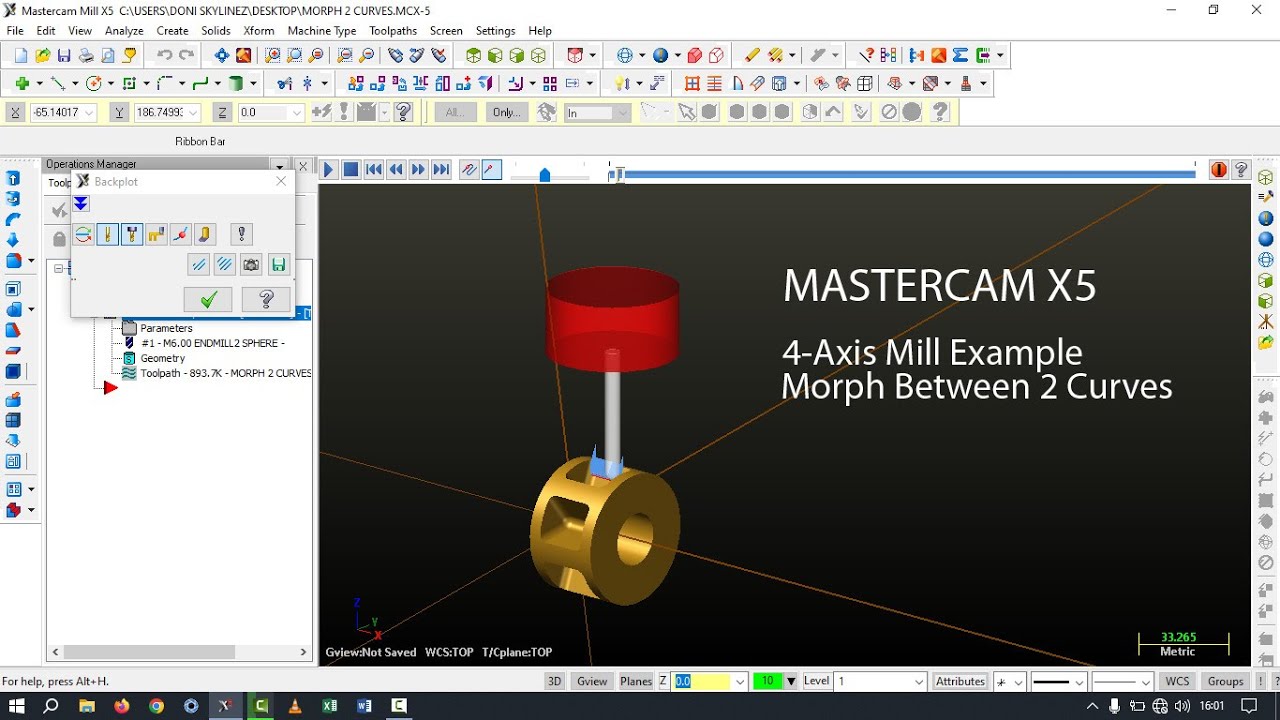Click the Backplot green checkmark OK button
The height and width of the screenshot is (720, 1280).
coord(208,299)
